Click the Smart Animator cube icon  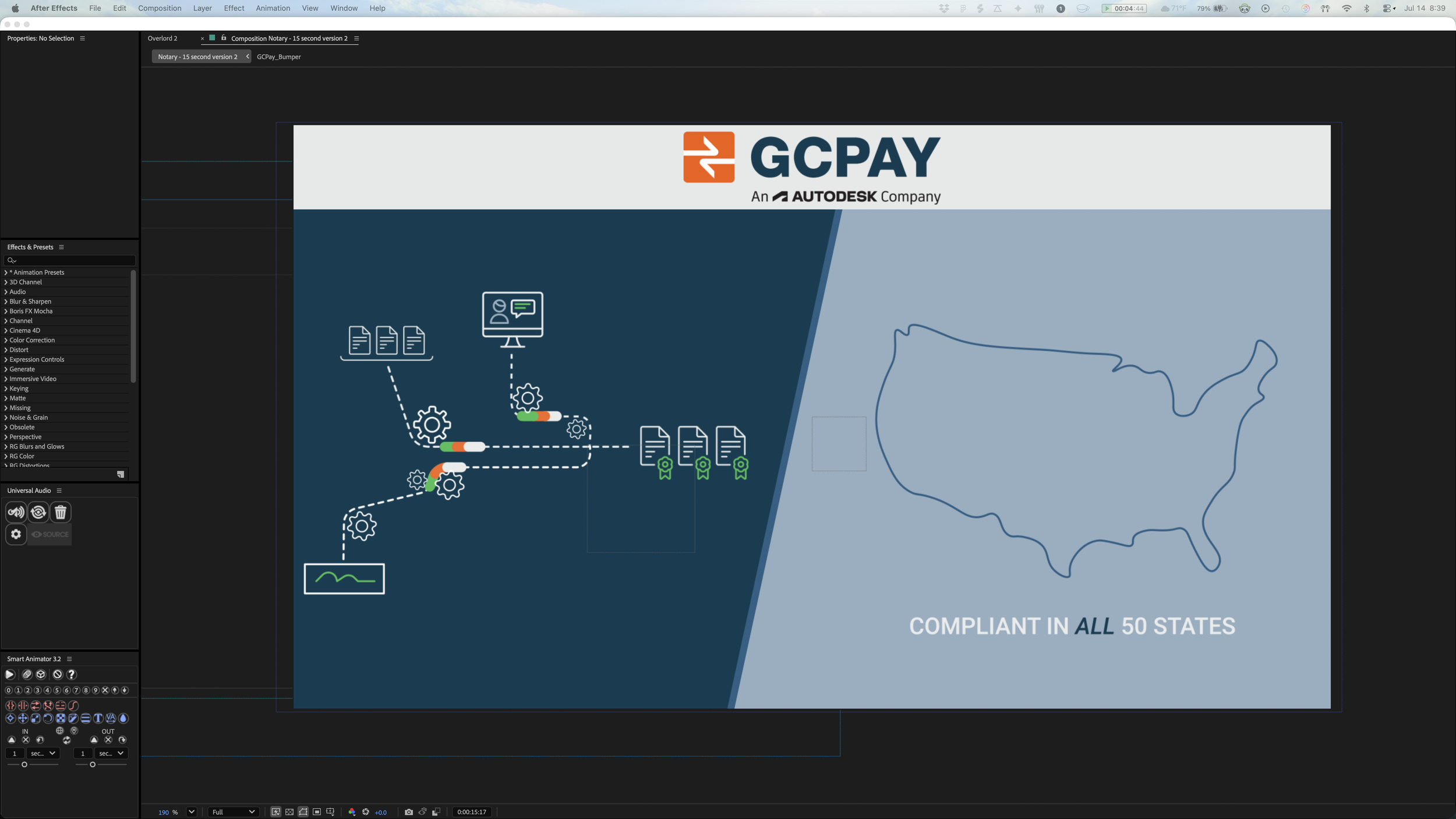point(41,674)
